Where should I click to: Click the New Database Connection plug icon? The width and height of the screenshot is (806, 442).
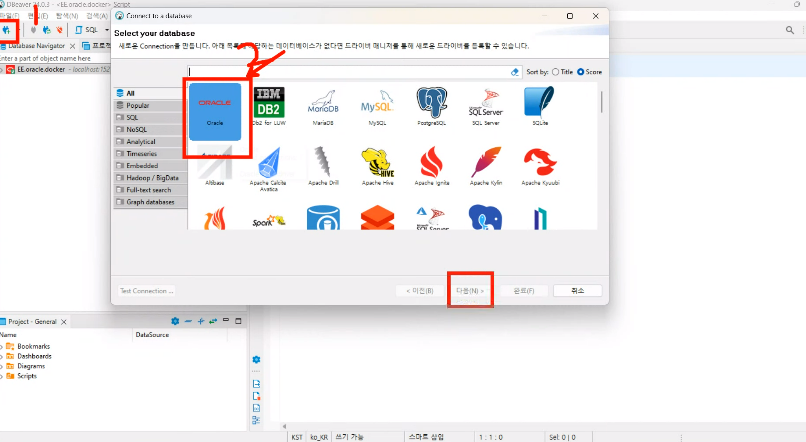pyautogui.click(x=6, y=30)
